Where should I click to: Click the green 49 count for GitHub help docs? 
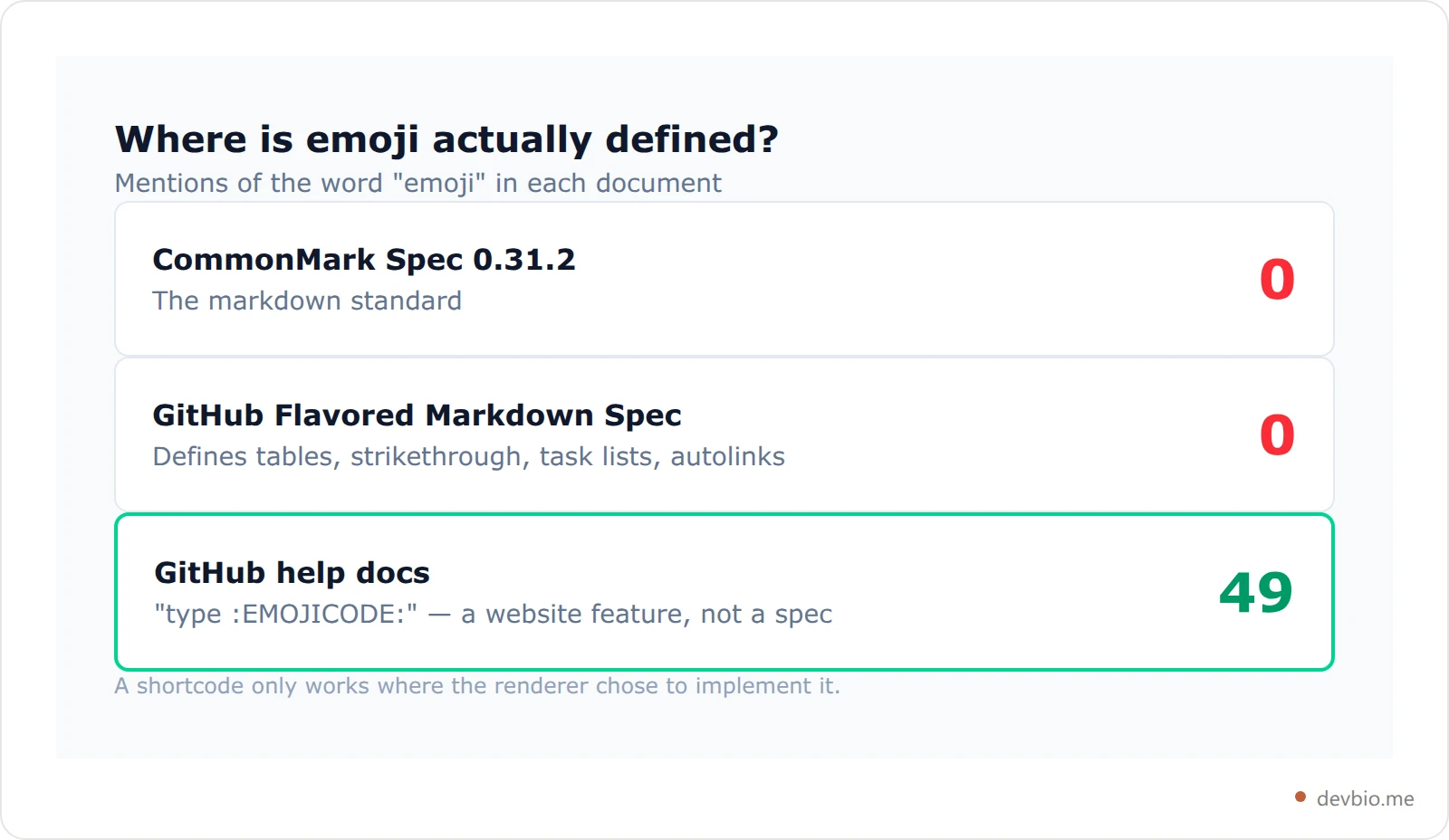click(x=1255, y=593)
